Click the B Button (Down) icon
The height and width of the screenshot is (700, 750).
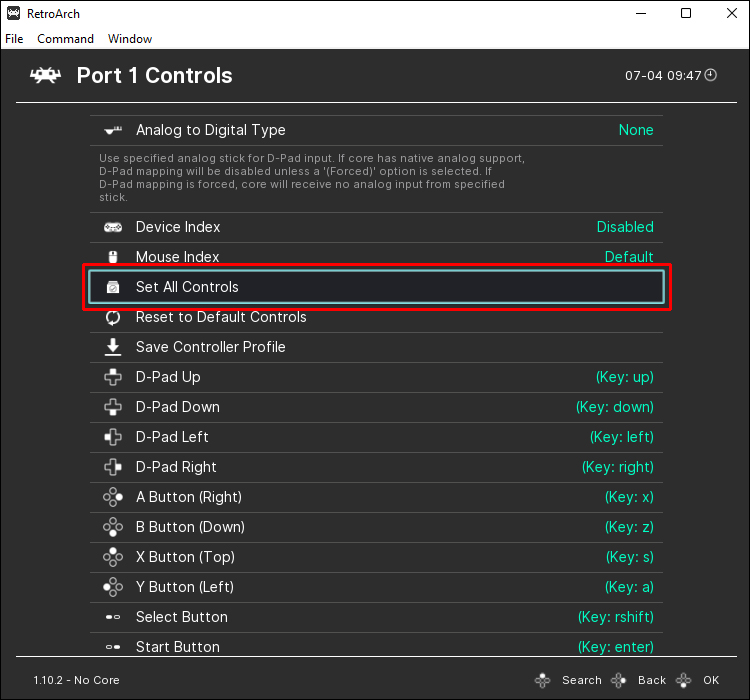(x=113, y=527)
